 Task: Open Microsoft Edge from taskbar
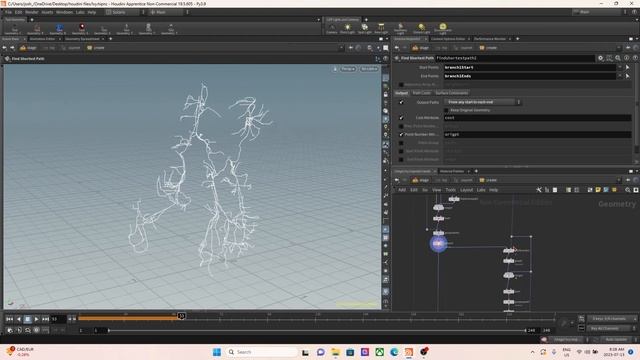tap(394, 352)
